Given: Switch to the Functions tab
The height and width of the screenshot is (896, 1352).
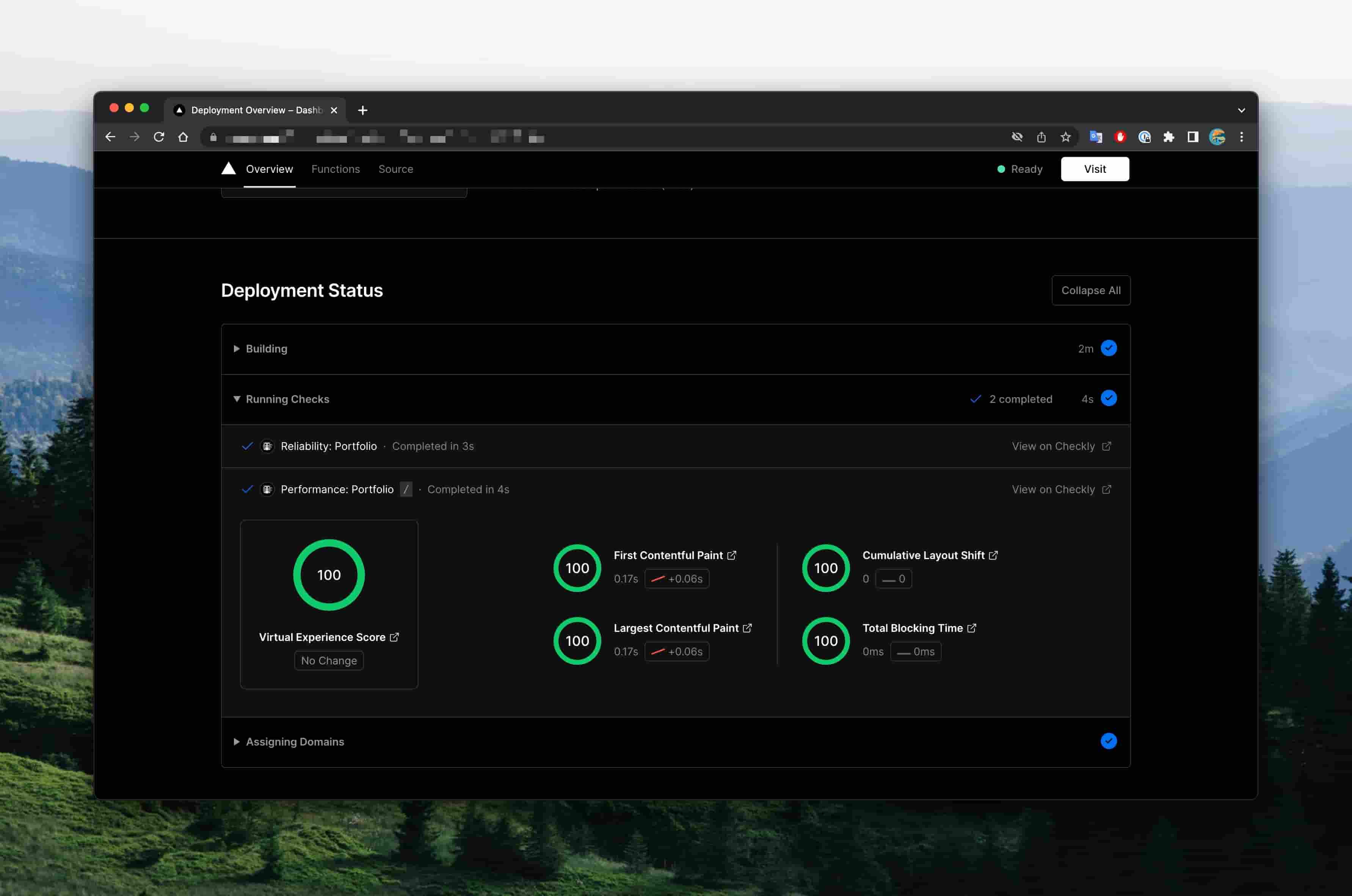Looking at the screenshot, I should pos(336,169).
